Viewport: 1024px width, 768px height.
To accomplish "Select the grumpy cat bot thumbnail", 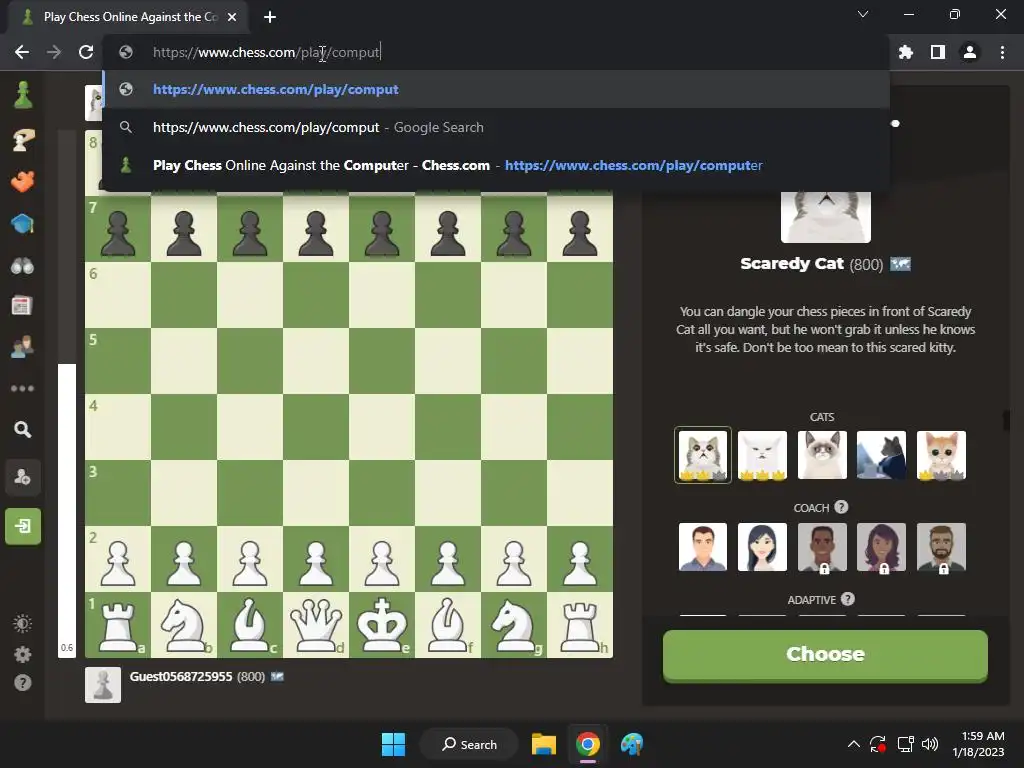I will pos(822,455).
